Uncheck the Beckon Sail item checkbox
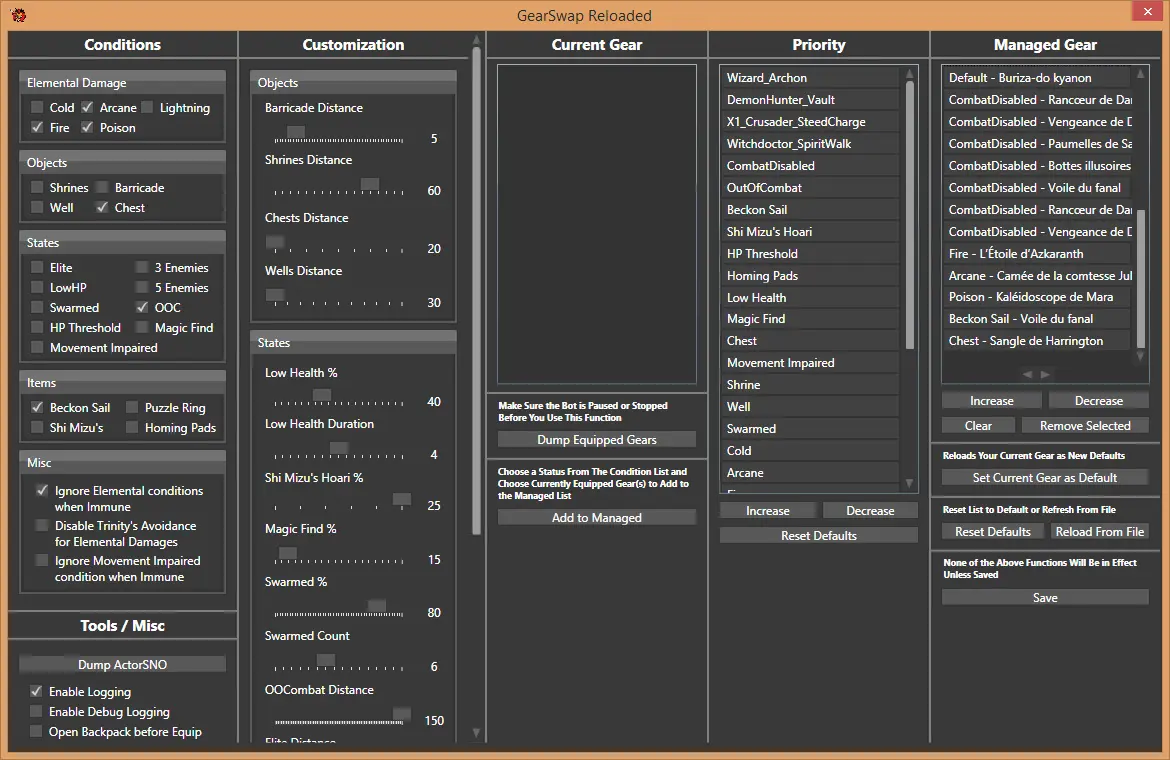 [x=37, y=408]
